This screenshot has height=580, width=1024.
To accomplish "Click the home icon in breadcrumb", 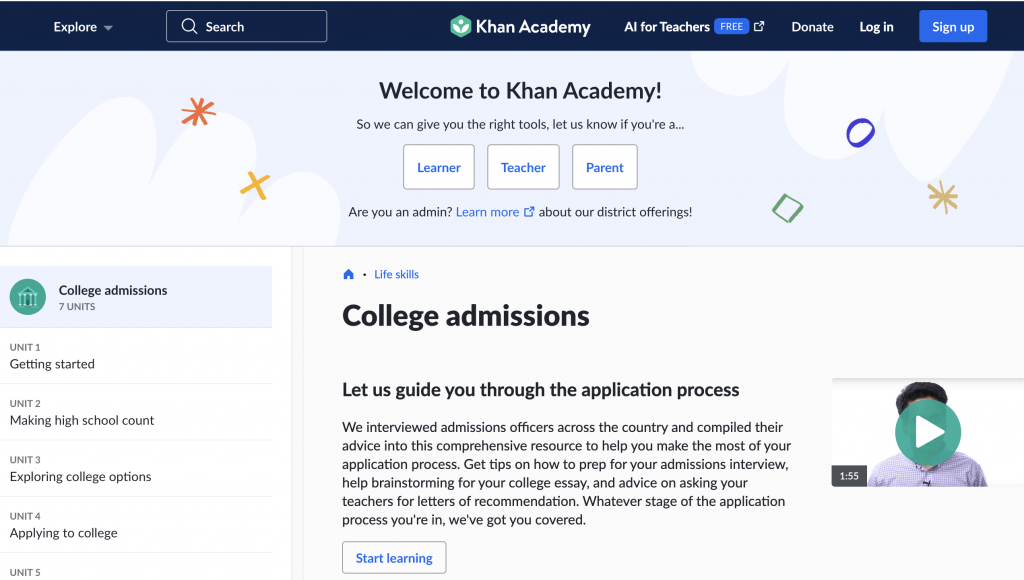I will point(348,274).
